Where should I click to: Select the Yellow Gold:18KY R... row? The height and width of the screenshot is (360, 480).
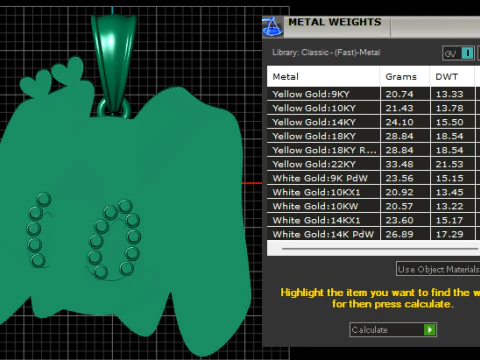click(x=373, y=150)
